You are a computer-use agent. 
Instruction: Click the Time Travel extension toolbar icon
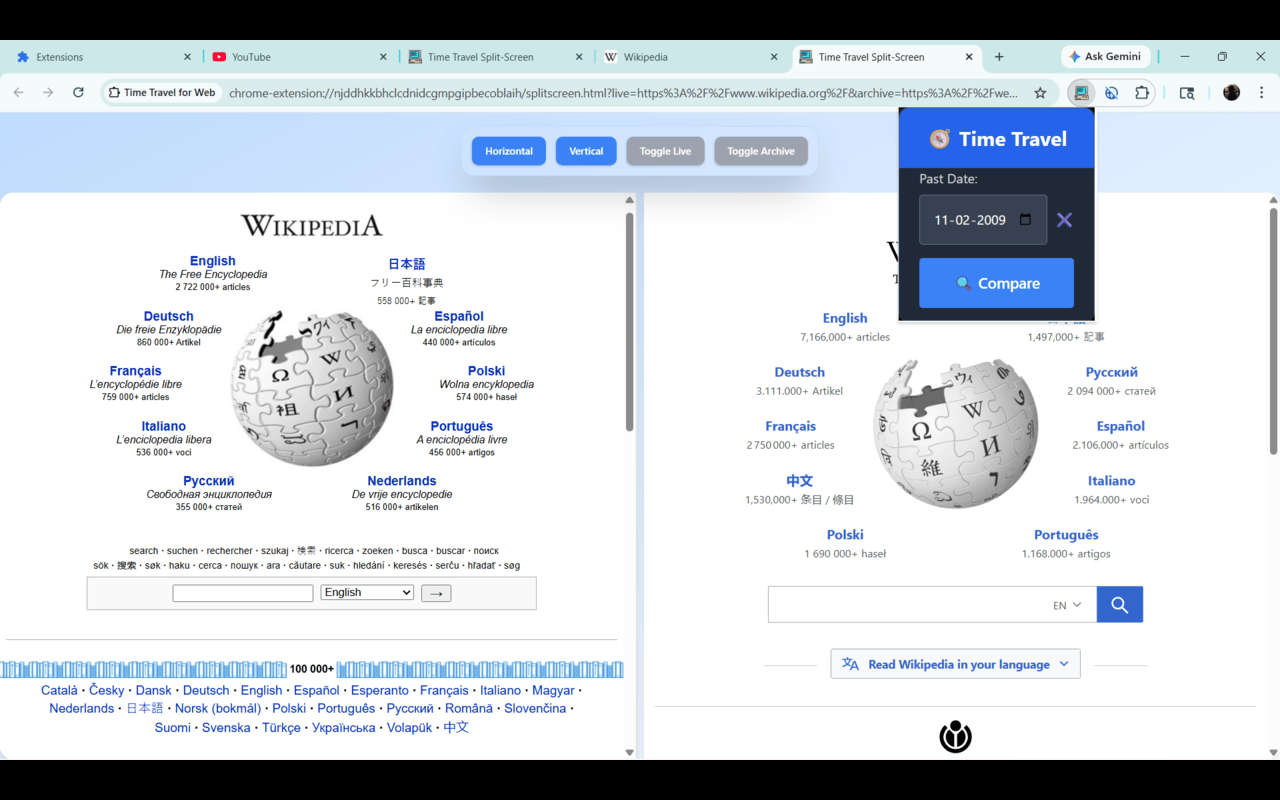pyautogui.click(x=1081, y=93)
